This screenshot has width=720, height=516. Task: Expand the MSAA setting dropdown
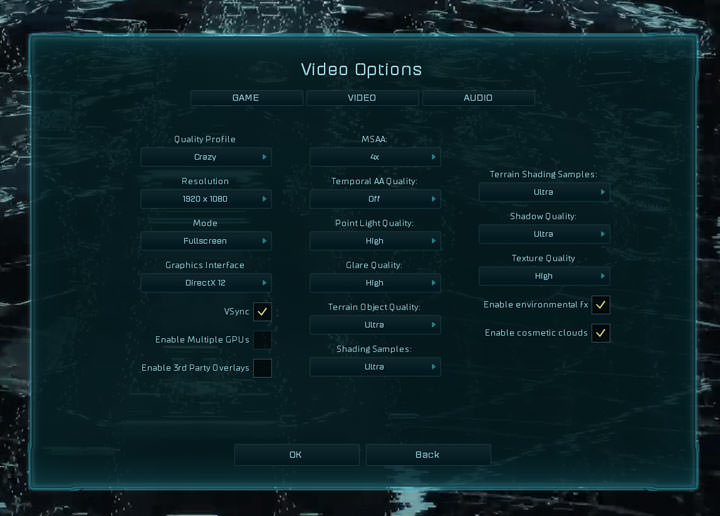click(375, 157)
